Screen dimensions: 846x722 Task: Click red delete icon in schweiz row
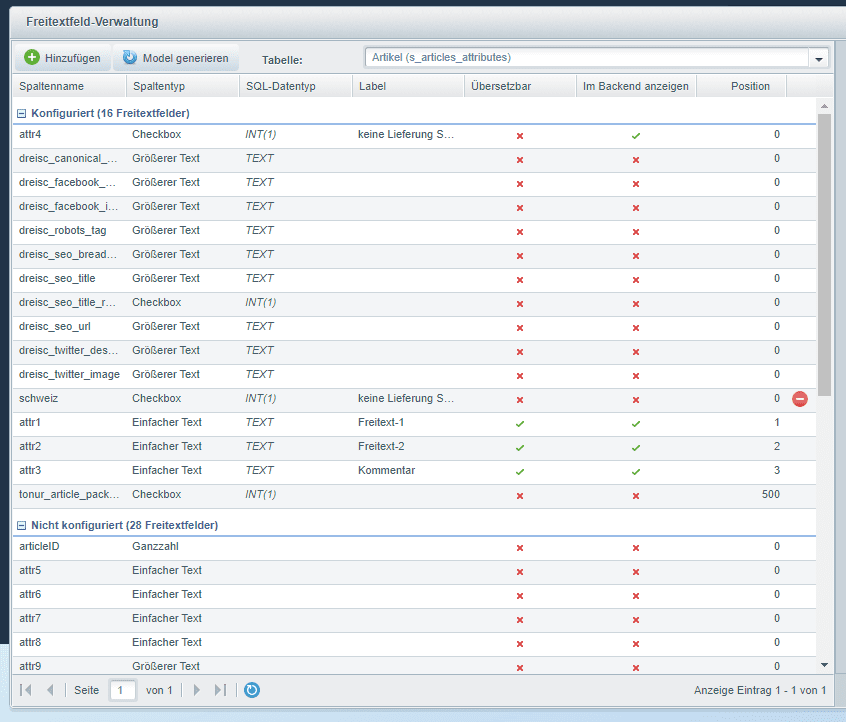(x=800, y=399)
